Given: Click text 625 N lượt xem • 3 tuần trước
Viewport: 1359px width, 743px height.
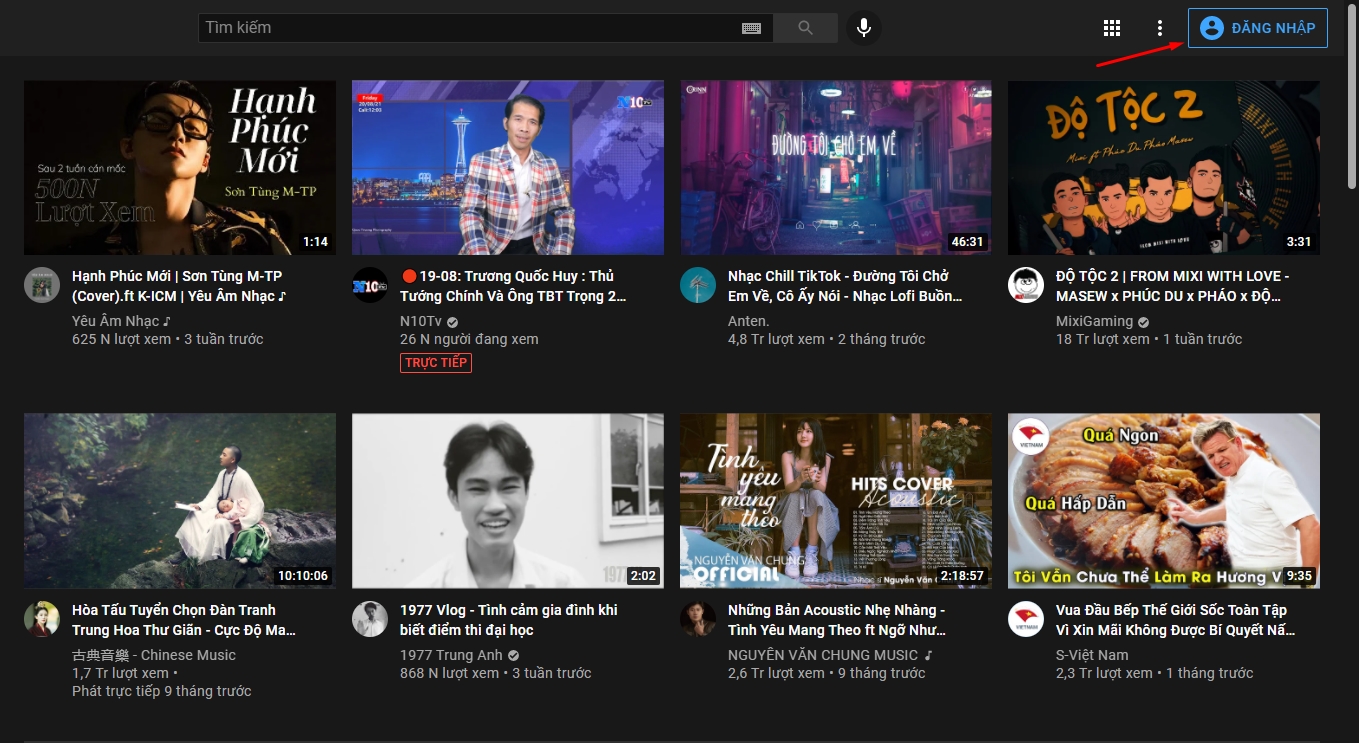Looking at the screenshot, I should point(168,339).
